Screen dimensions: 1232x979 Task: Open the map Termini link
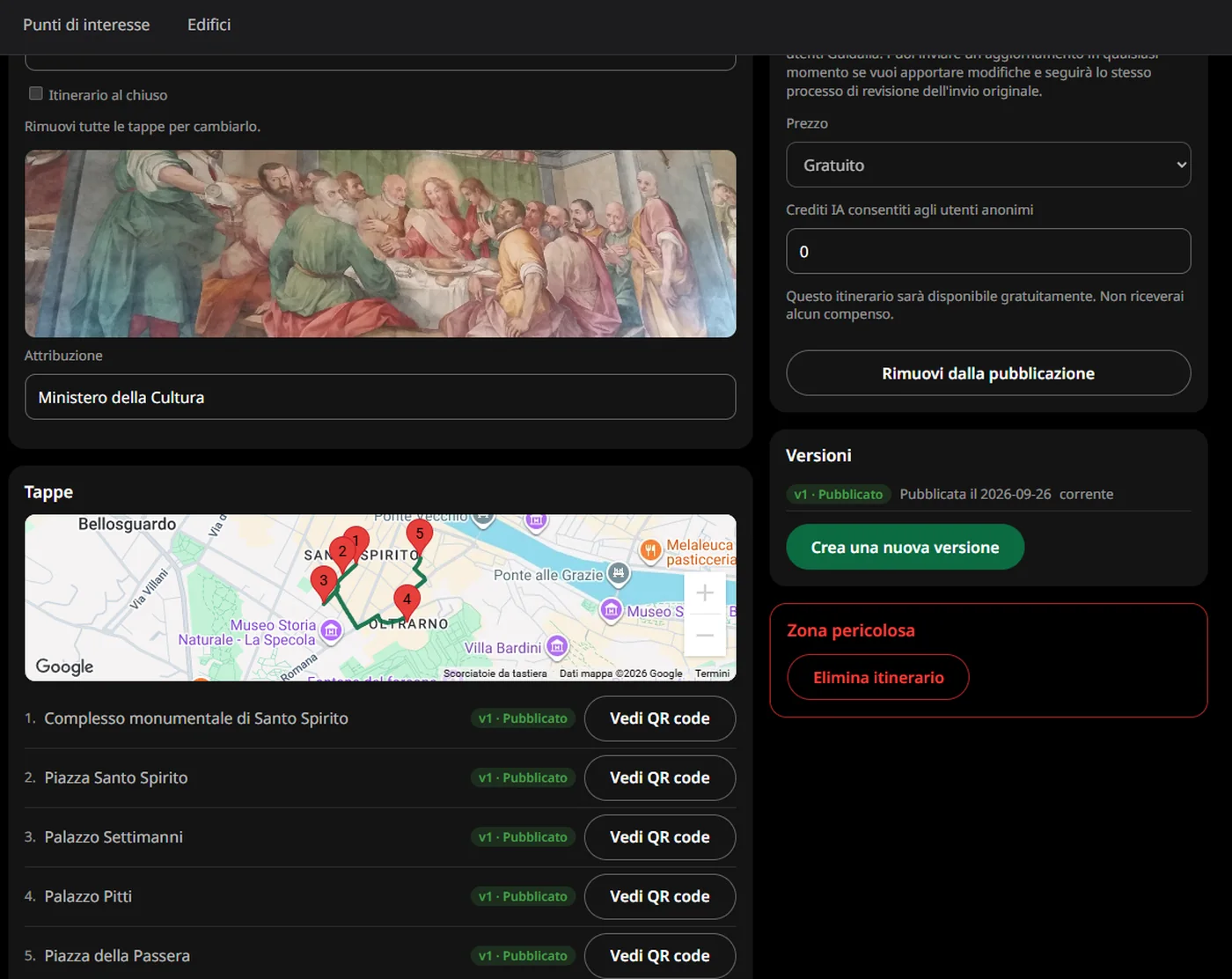tap(712, 674)
